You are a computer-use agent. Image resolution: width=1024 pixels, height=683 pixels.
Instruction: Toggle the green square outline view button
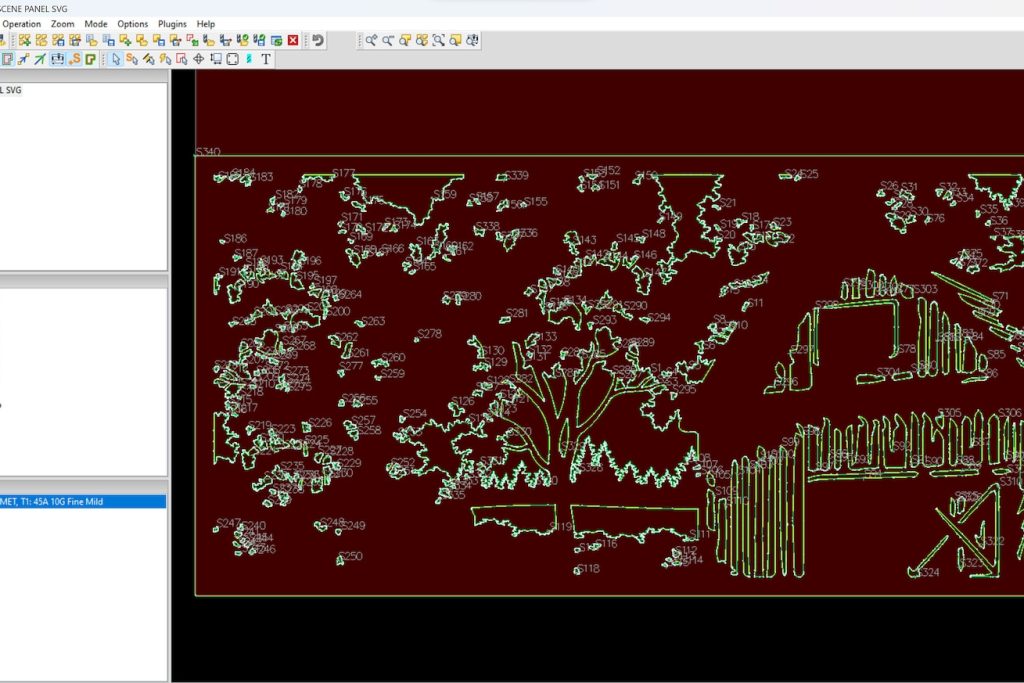tap(90, 59)
